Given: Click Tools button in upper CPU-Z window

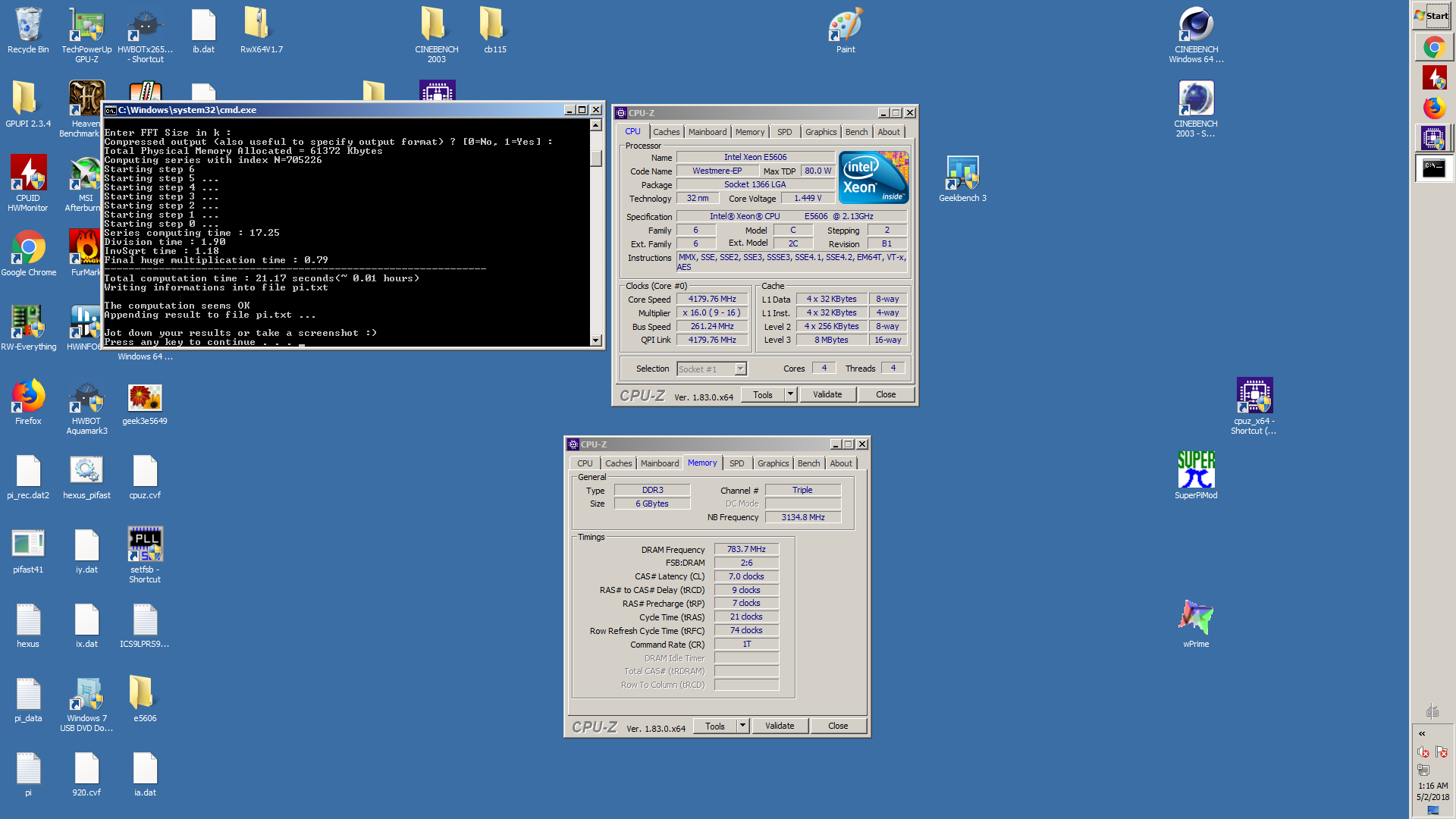Looking at the screenshot, I should (763, 394).
